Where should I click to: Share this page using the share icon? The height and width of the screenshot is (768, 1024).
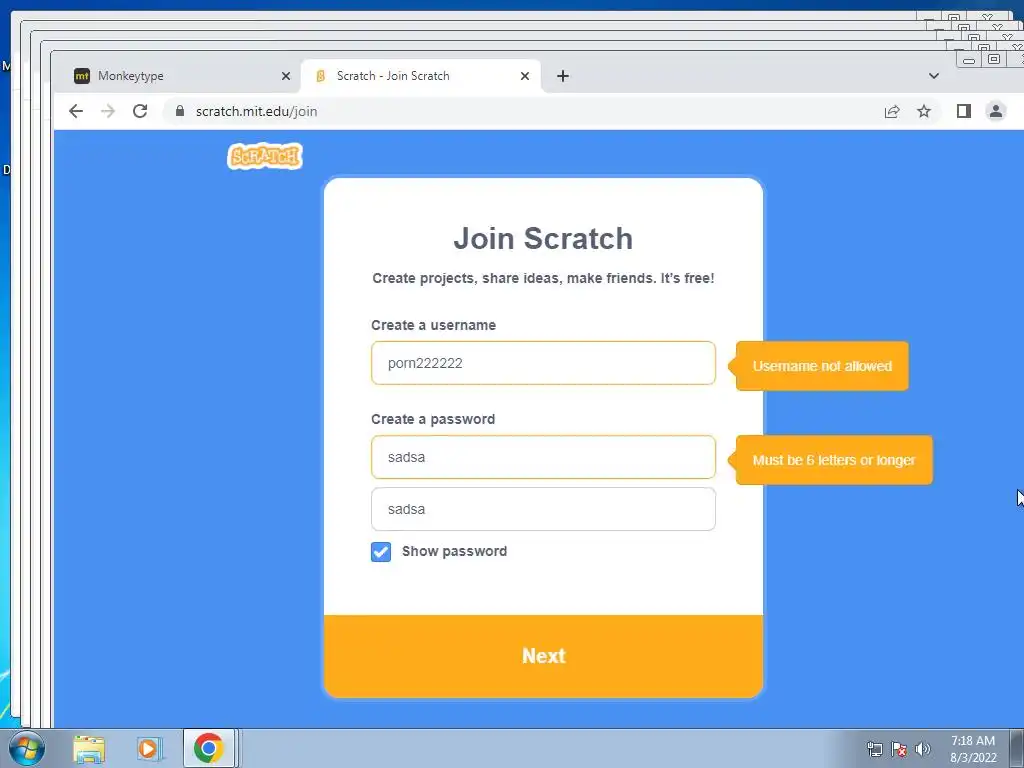click(x=891, y=111)
